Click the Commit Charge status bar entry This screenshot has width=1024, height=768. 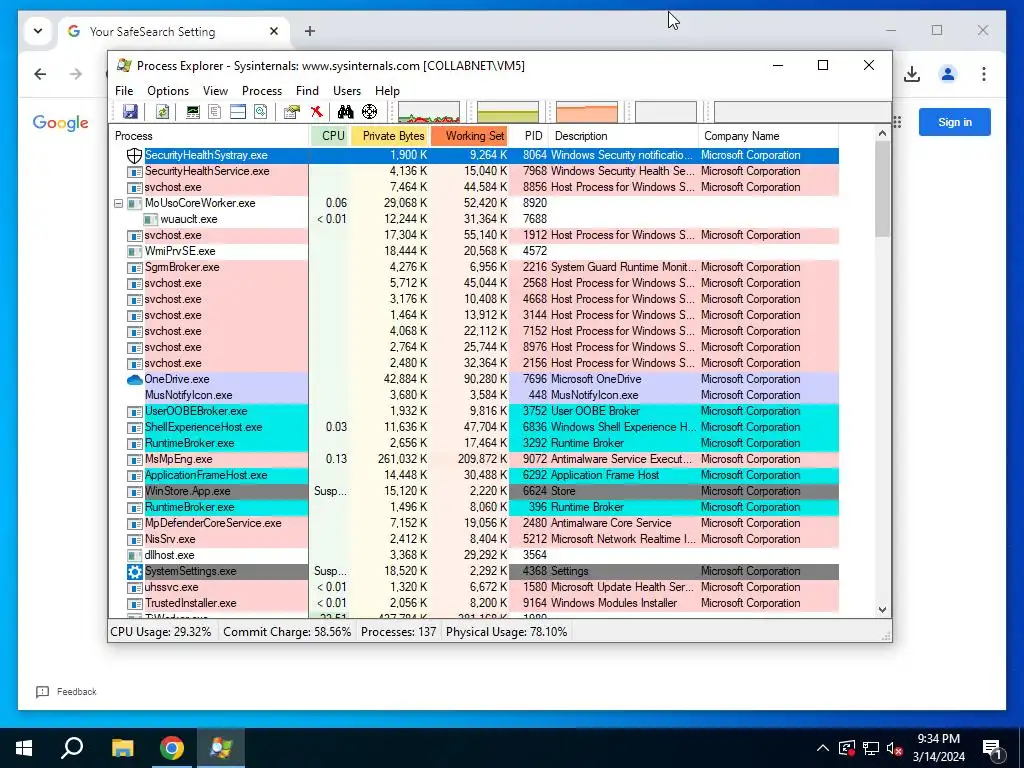(287, 632)
